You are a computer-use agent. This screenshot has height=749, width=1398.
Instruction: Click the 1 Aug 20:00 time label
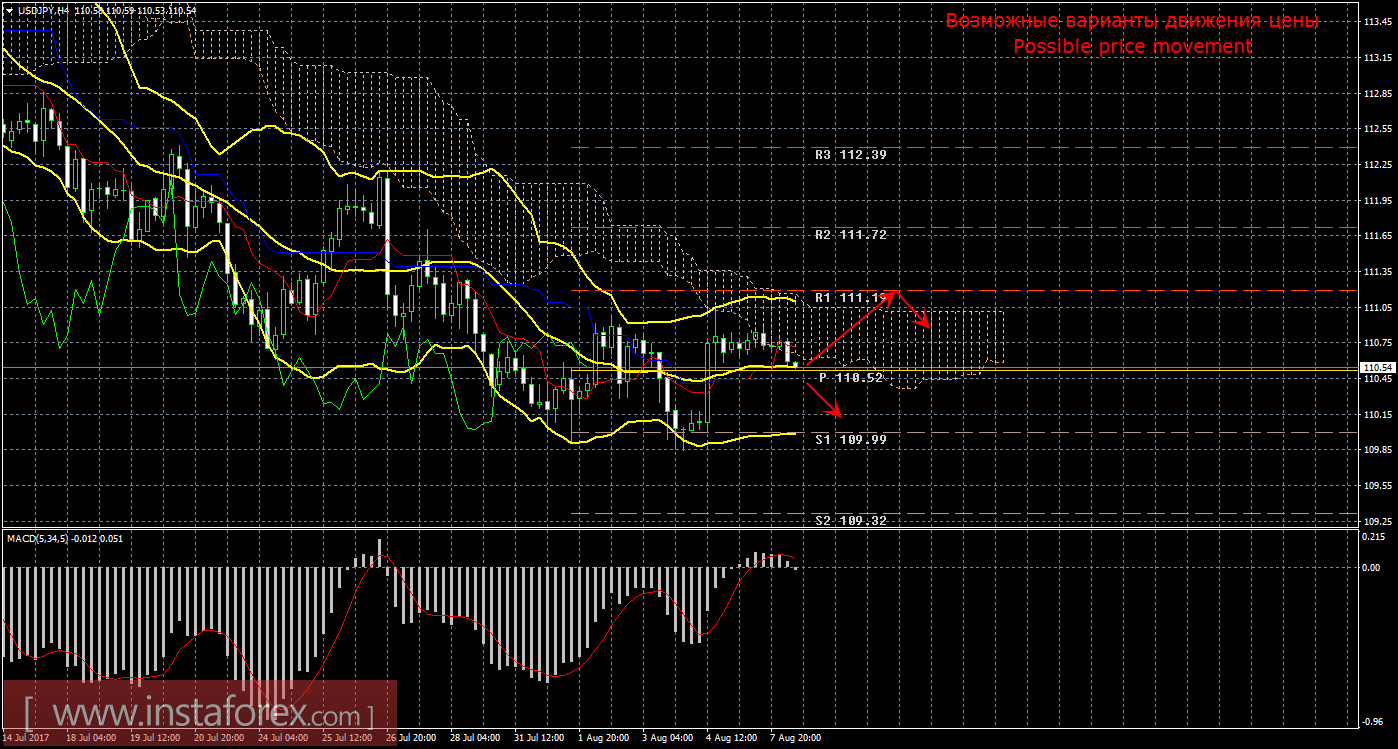click(604, 740)
